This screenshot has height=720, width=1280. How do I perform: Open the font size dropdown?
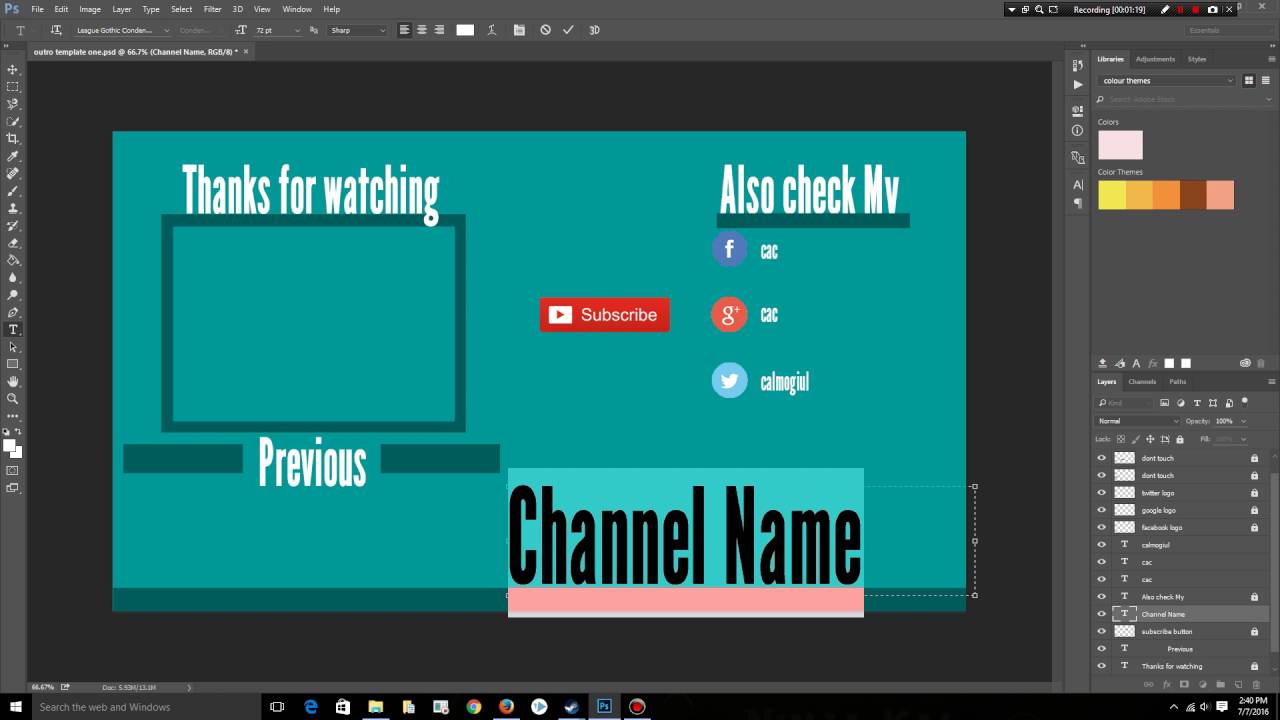278,30
